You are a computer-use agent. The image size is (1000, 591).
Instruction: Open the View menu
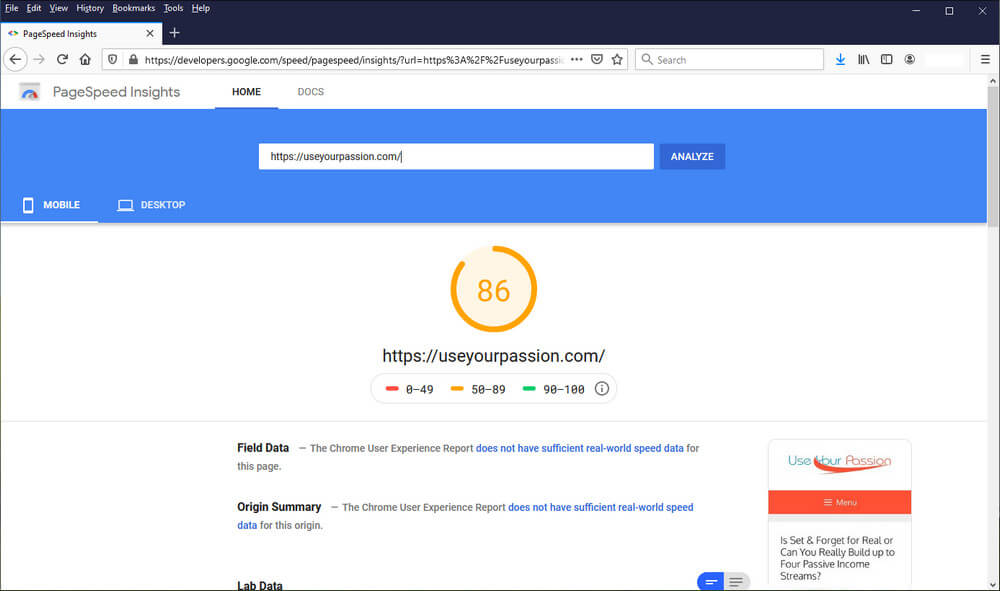[59, 8]
